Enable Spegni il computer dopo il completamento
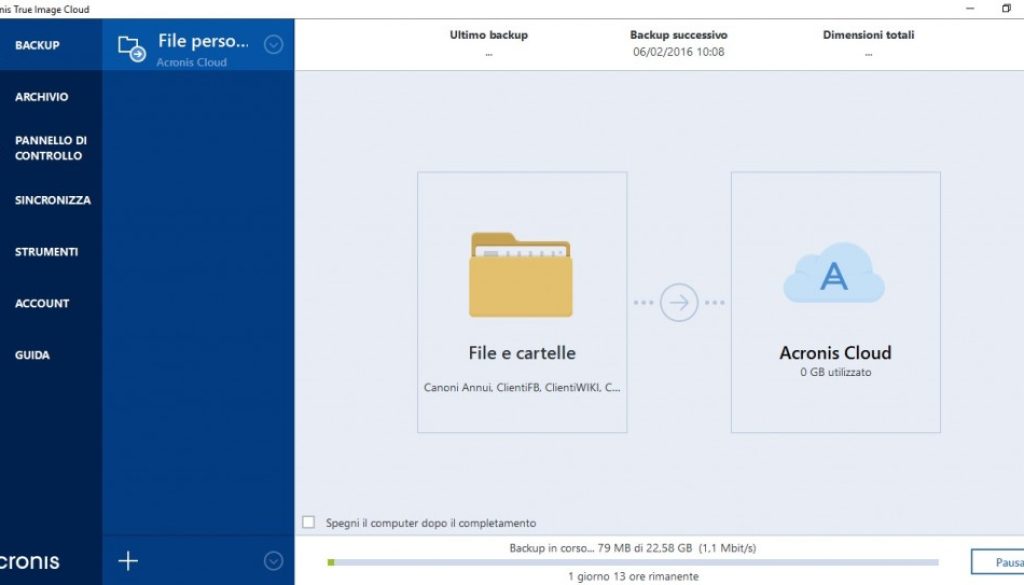The width and height of the screenshot is (1024, 585). tap(308, 522)
